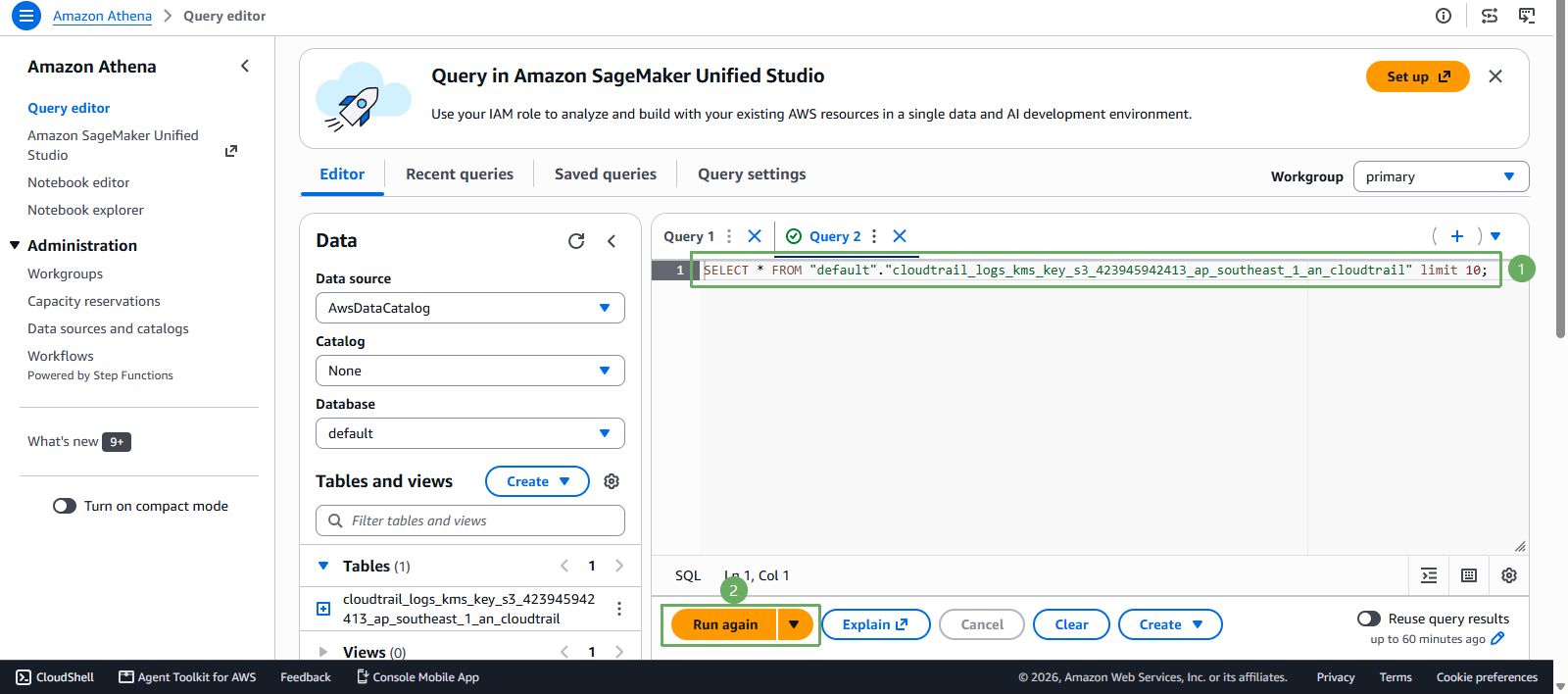This screenshot has width=1568, height=694.
Task: Open the Data source dropdown
Action: 470,308
